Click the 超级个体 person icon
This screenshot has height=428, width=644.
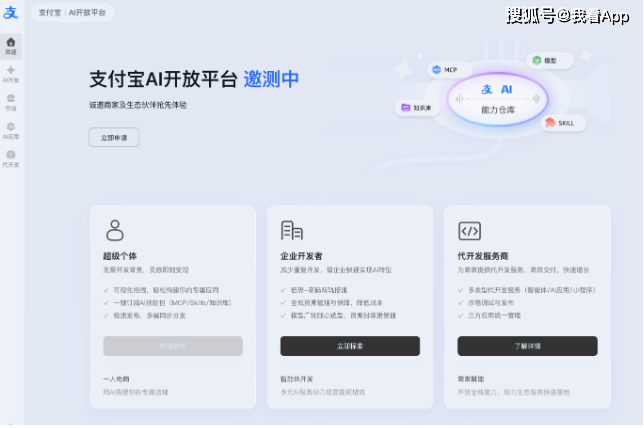[115, 230]
